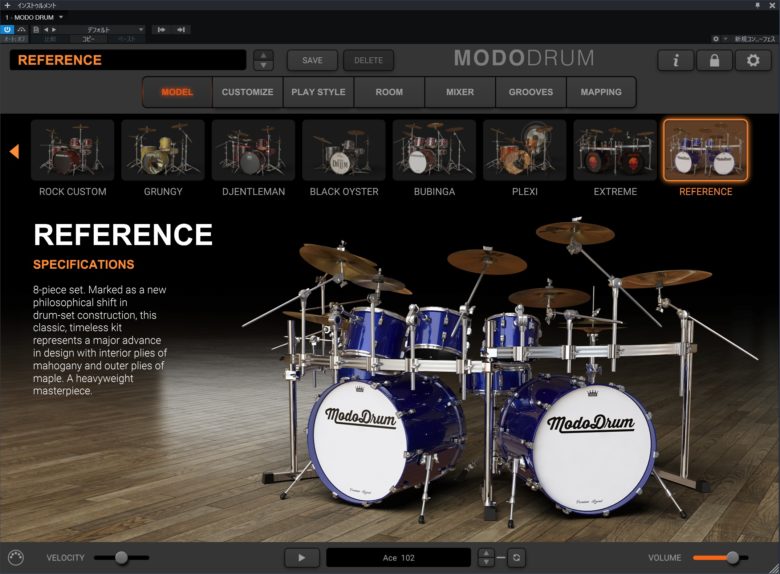Click the small gear icon in the host bar
Screen dimensions: 780x574
(x=715, y=39)
